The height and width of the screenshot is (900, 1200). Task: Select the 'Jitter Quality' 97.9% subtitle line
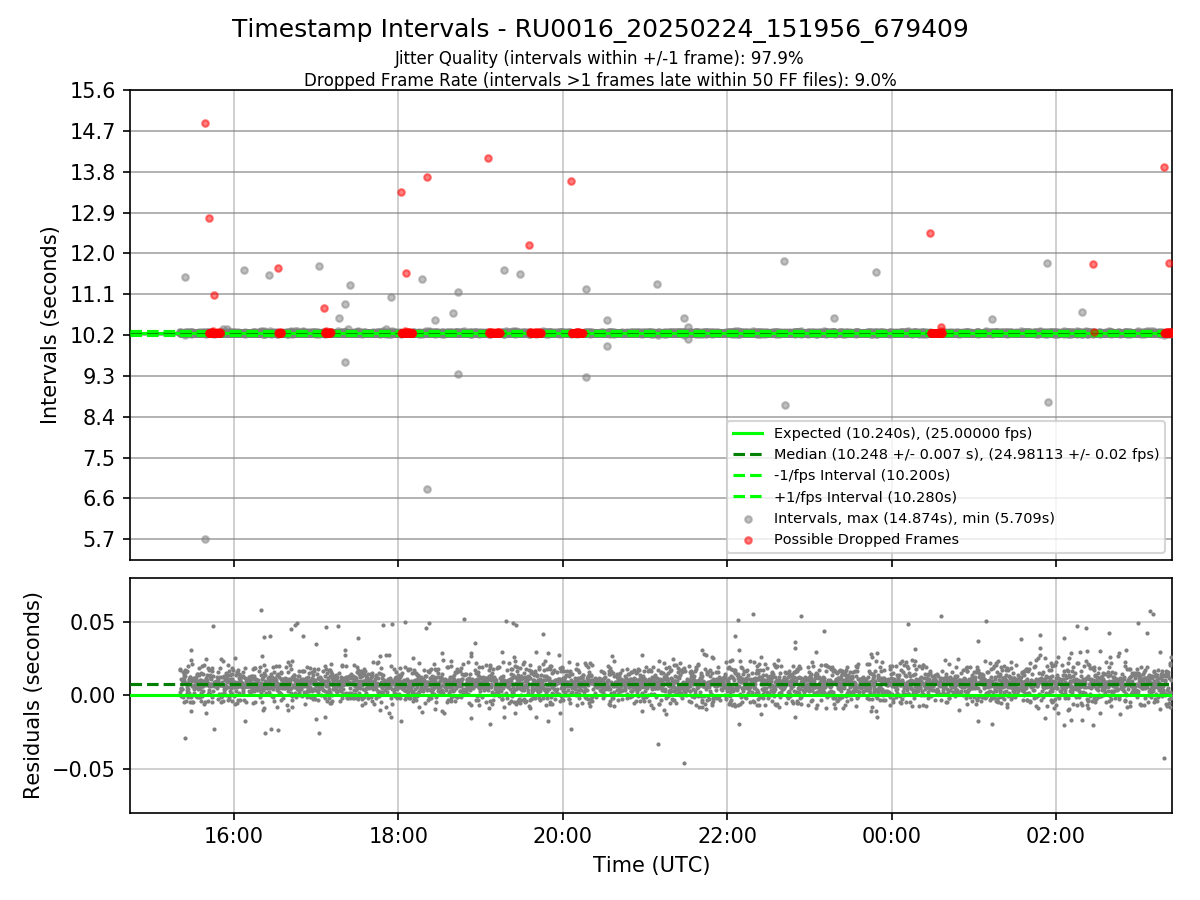click(x=599, y=58)
